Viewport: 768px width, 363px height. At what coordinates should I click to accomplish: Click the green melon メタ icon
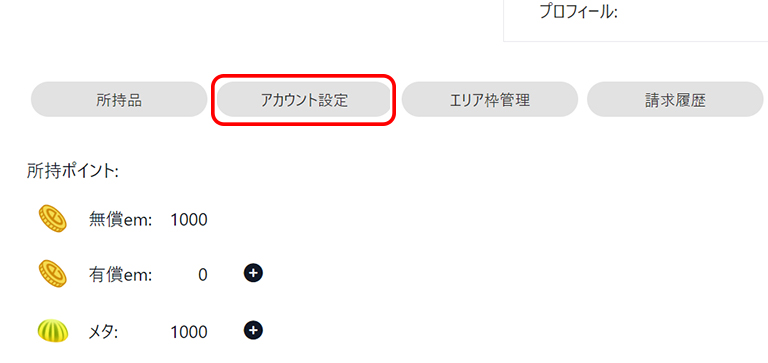coord(52,331)
